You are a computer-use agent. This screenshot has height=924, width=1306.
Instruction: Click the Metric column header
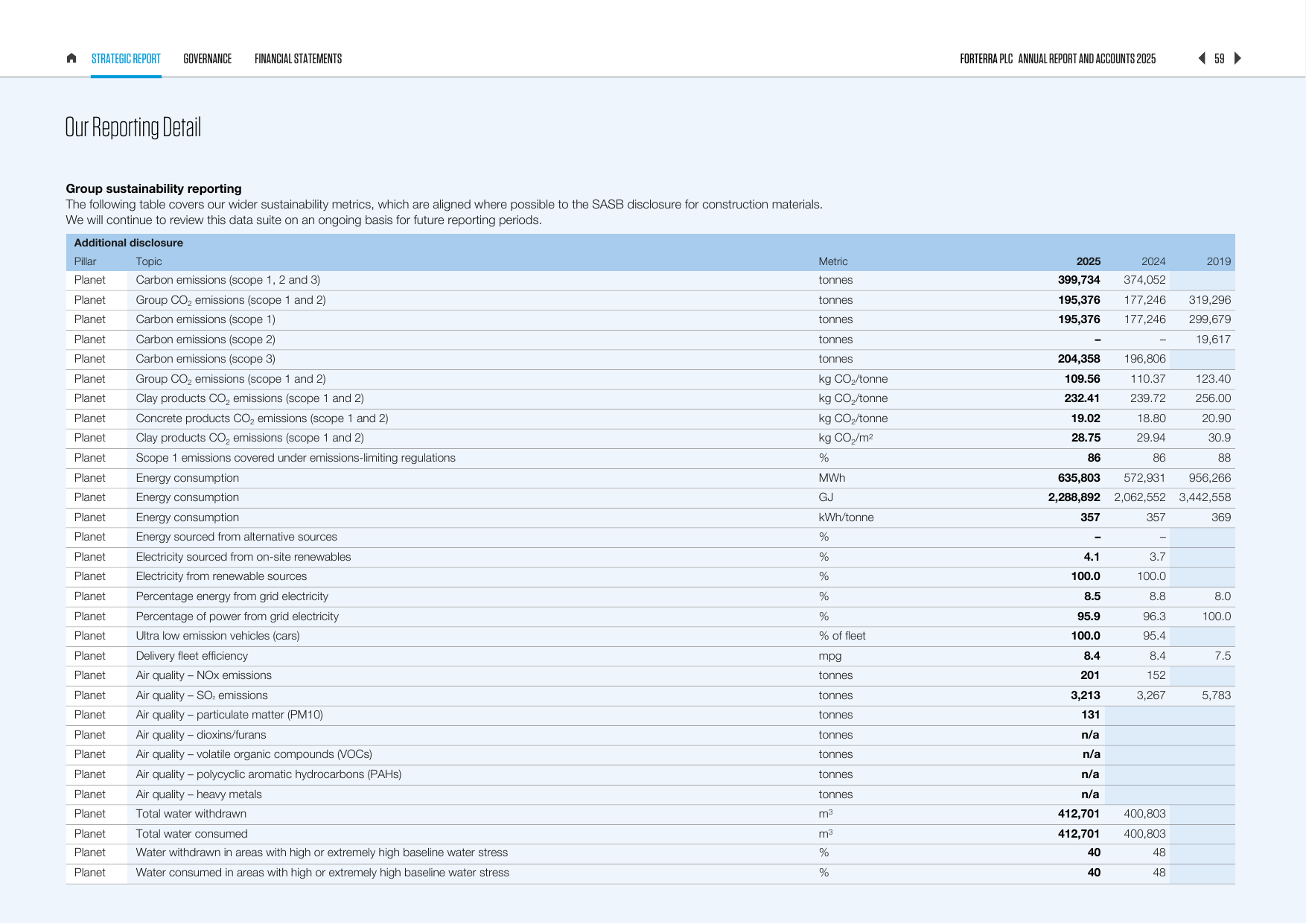coord(833,261)
